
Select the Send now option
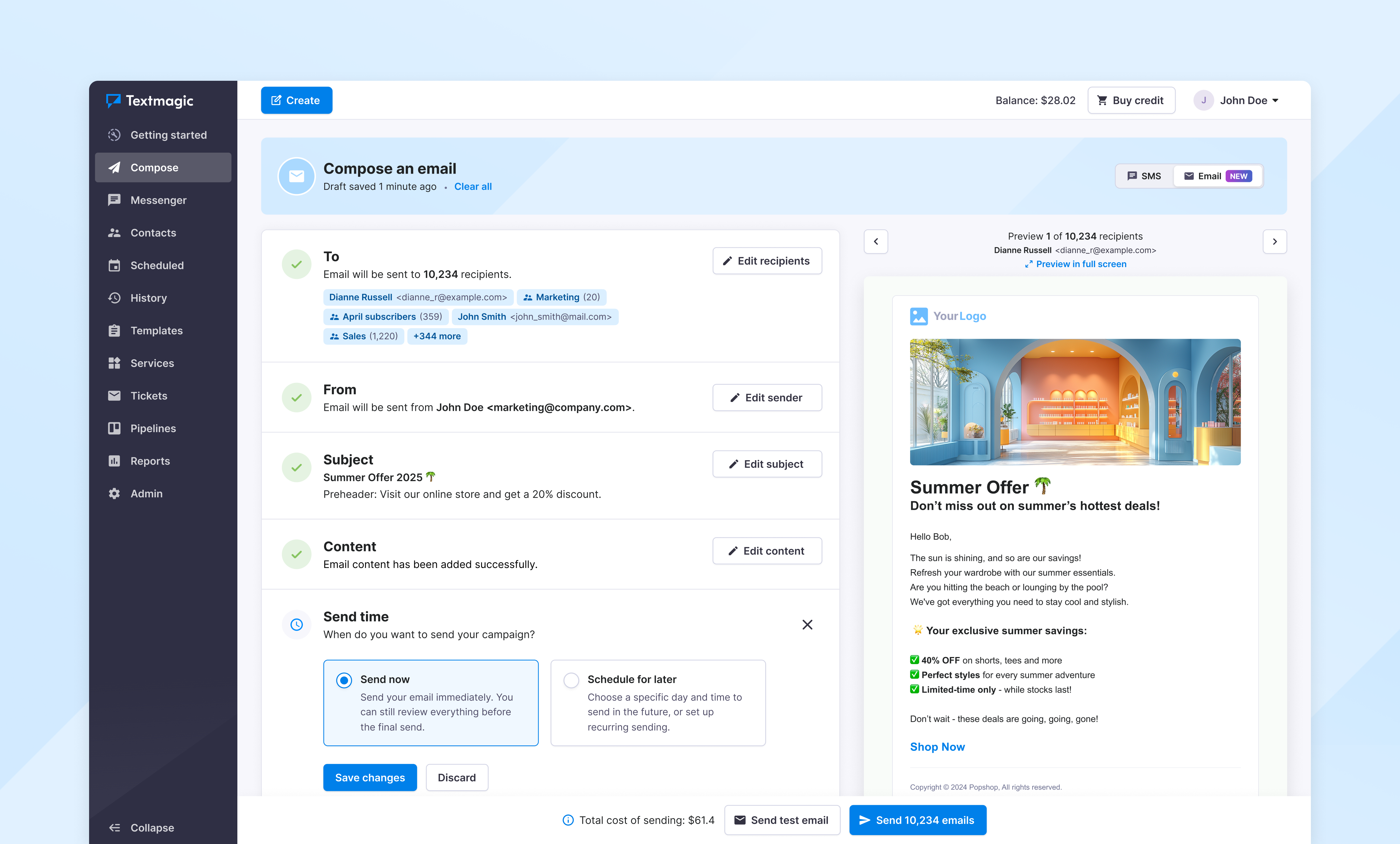[x=344, y=679]
